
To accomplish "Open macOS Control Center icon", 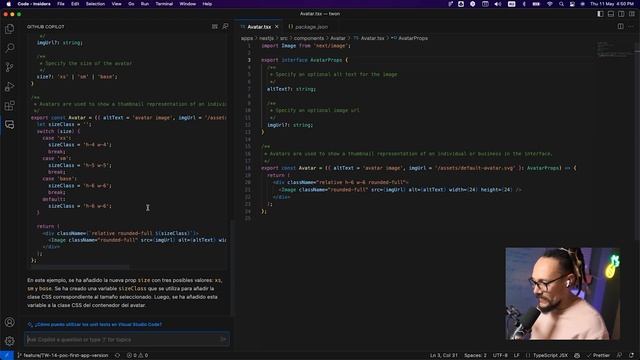I will pyautogui.click(x=572, y=4).
